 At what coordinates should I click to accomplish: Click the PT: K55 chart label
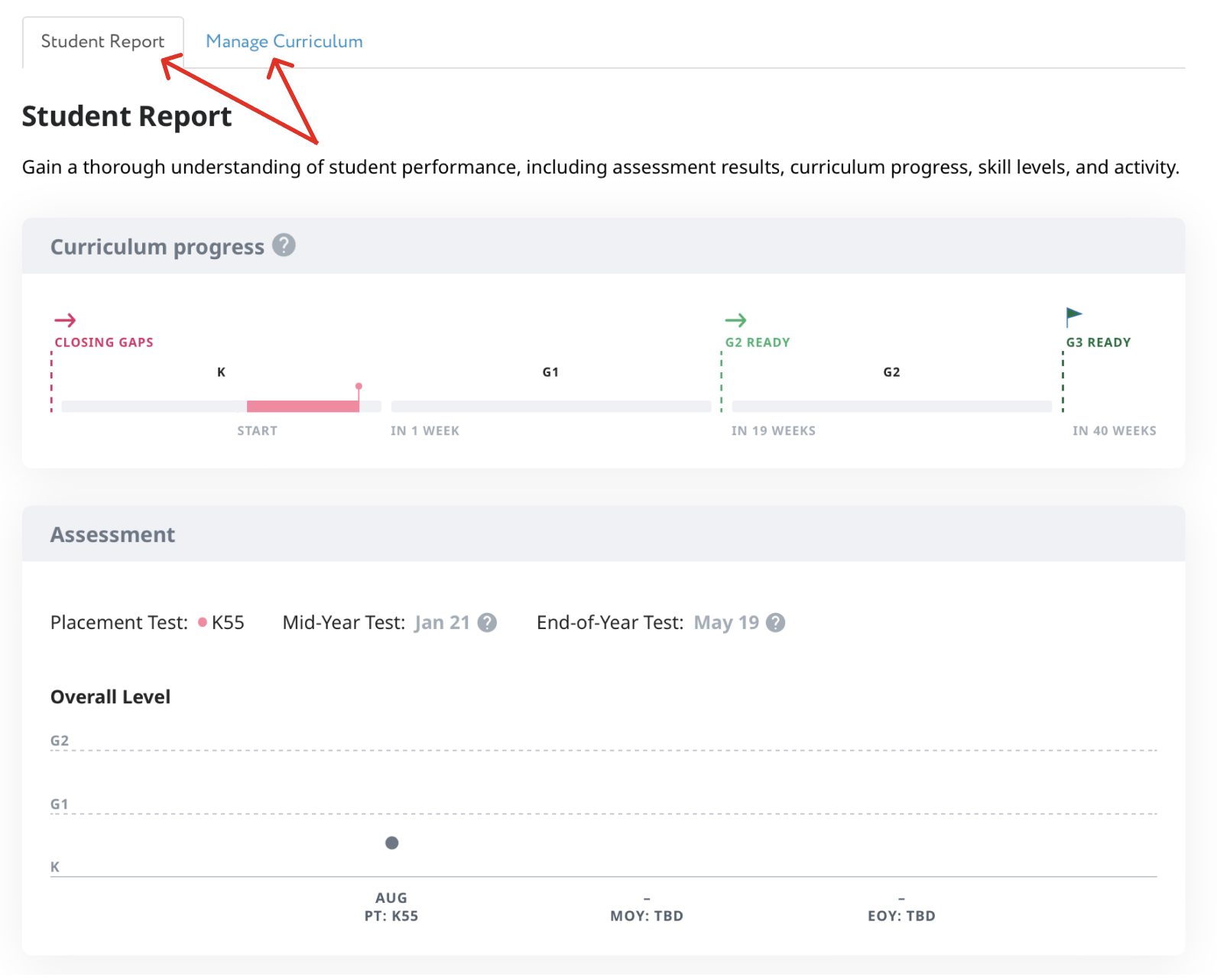[391, 916]
